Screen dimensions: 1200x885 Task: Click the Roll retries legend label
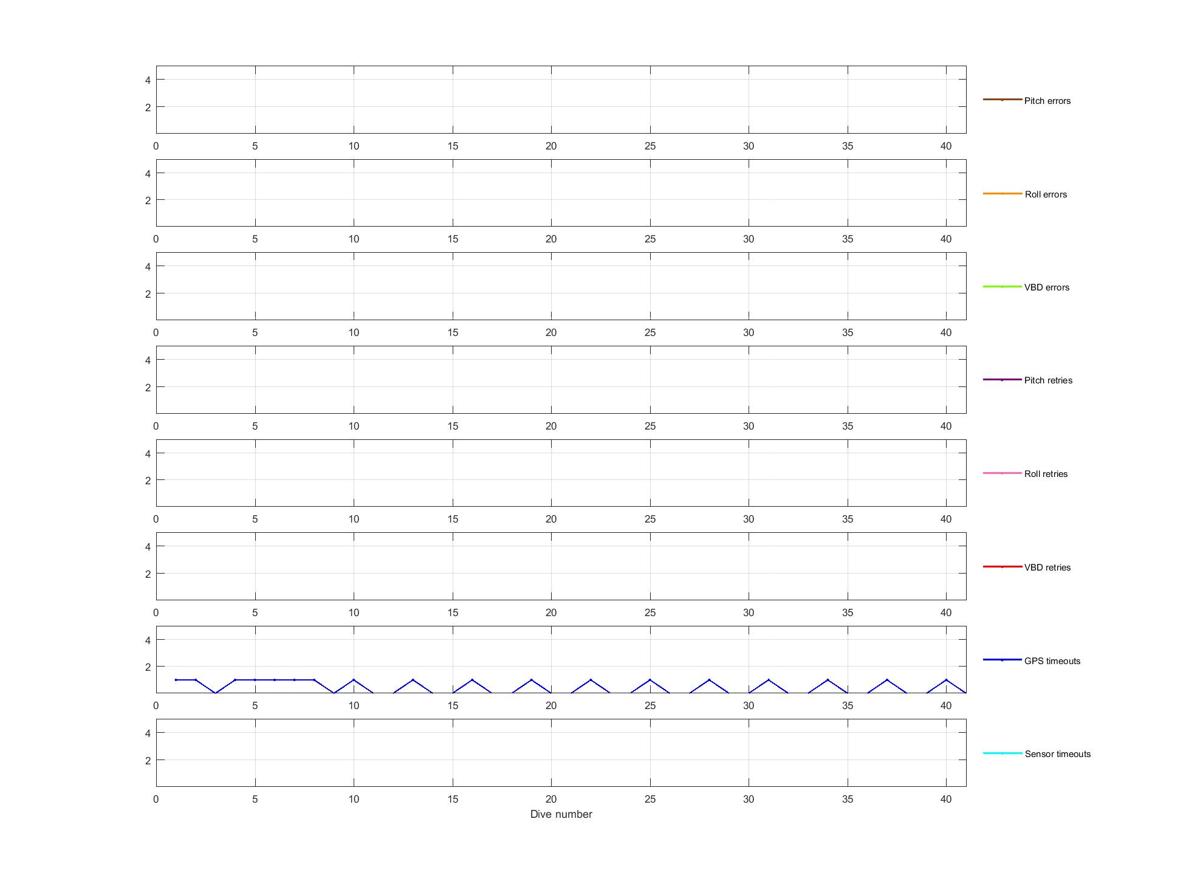[1046, 474]
